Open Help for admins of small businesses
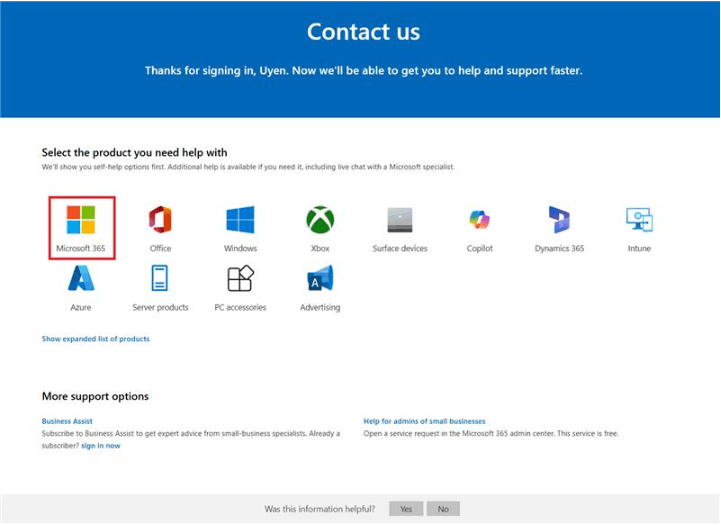The height and width of the screenshot is (525, 721). click(x=424, y=421)
